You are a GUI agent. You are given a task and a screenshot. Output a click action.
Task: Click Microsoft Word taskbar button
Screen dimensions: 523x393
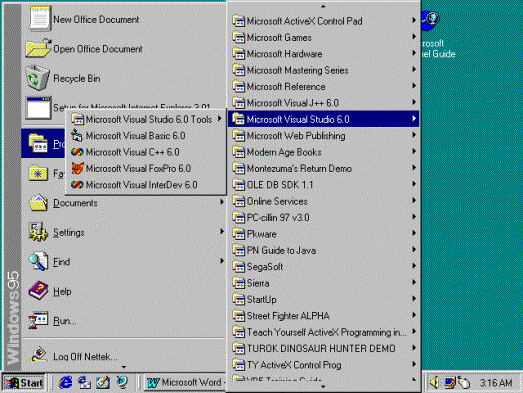click(185, 382)
